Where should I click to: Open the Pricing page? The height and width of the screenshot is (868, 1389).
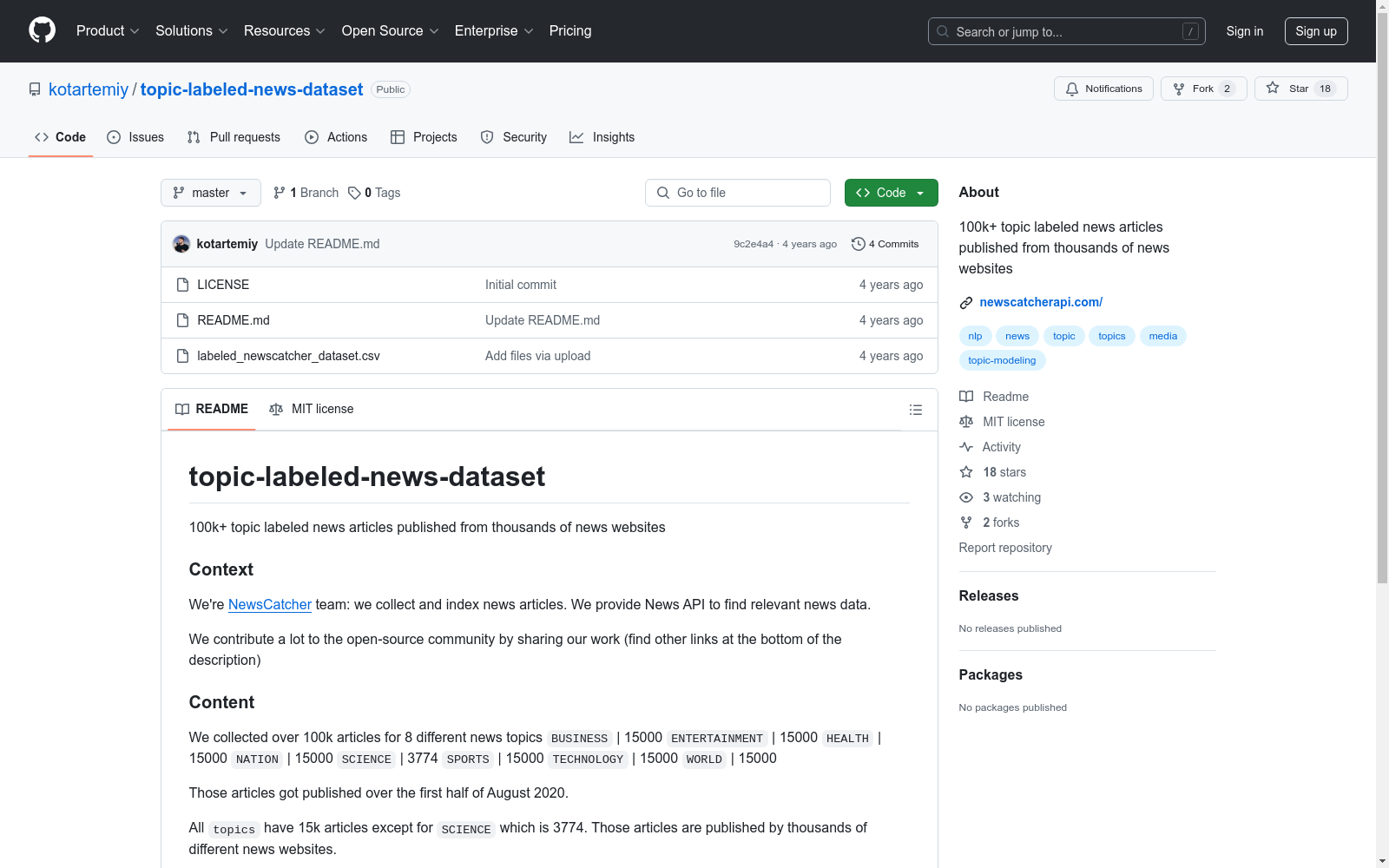point(570,30)
